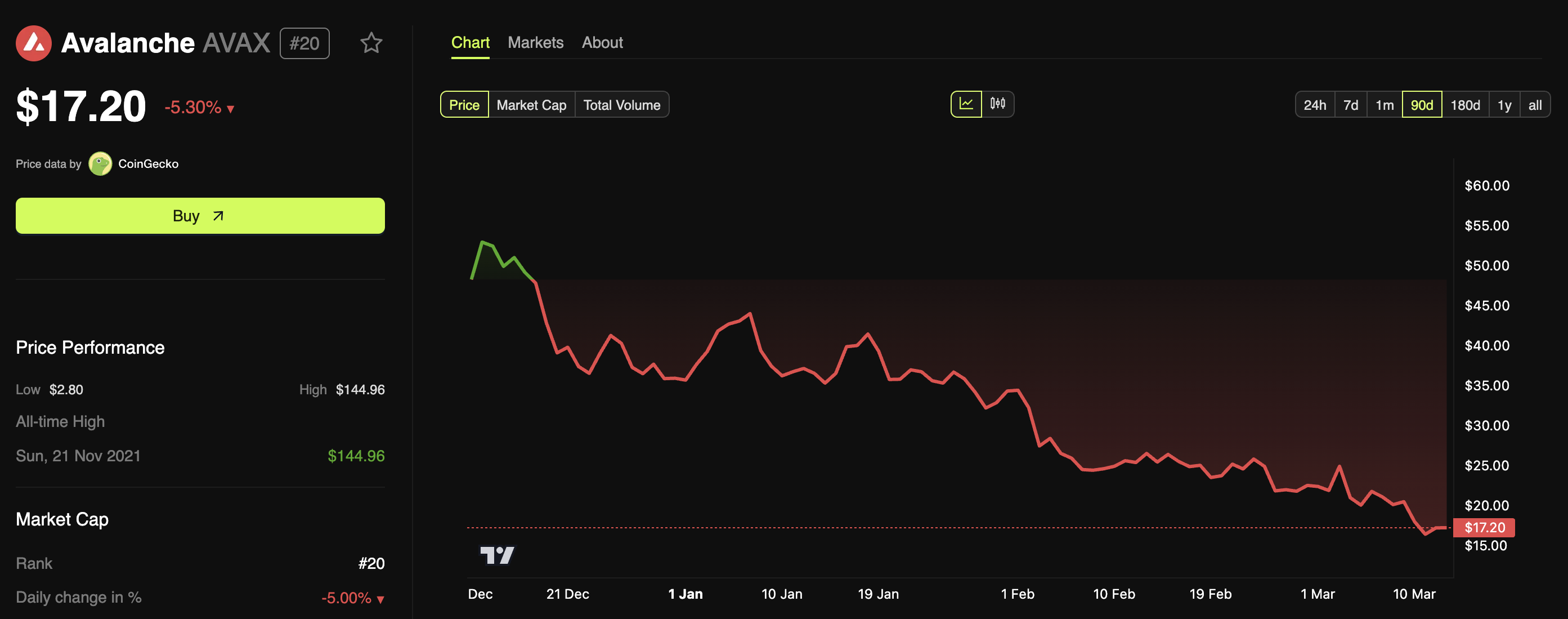Click the $17.20 current price marker
This screenshot has height=619, width=1568.
1484,528
